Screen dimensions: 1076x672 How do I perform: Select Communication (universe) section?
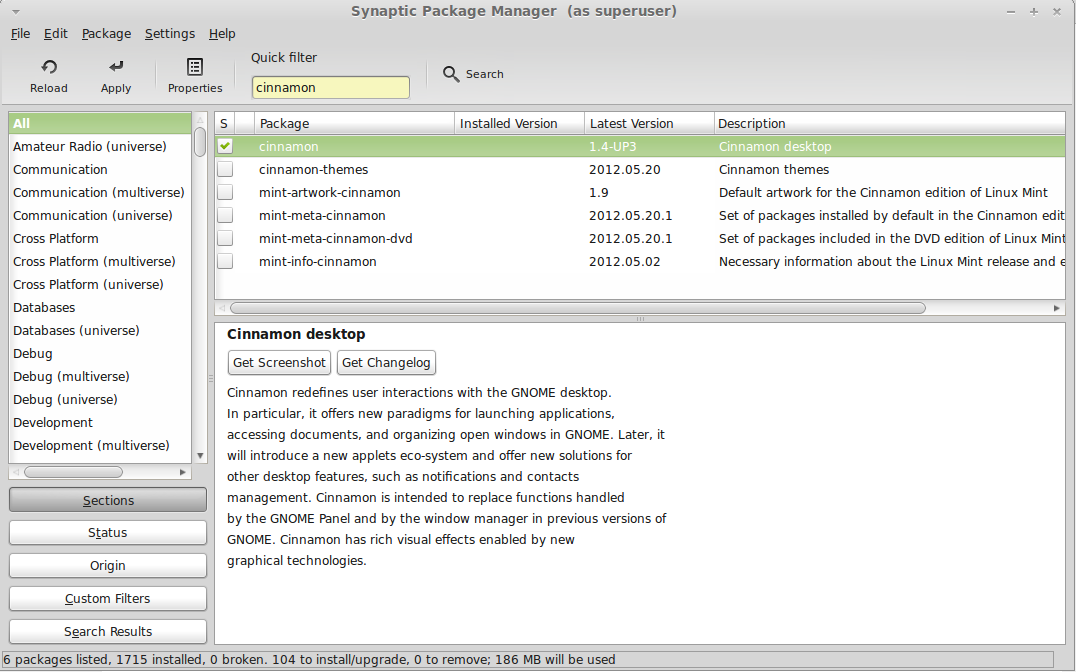100,216
